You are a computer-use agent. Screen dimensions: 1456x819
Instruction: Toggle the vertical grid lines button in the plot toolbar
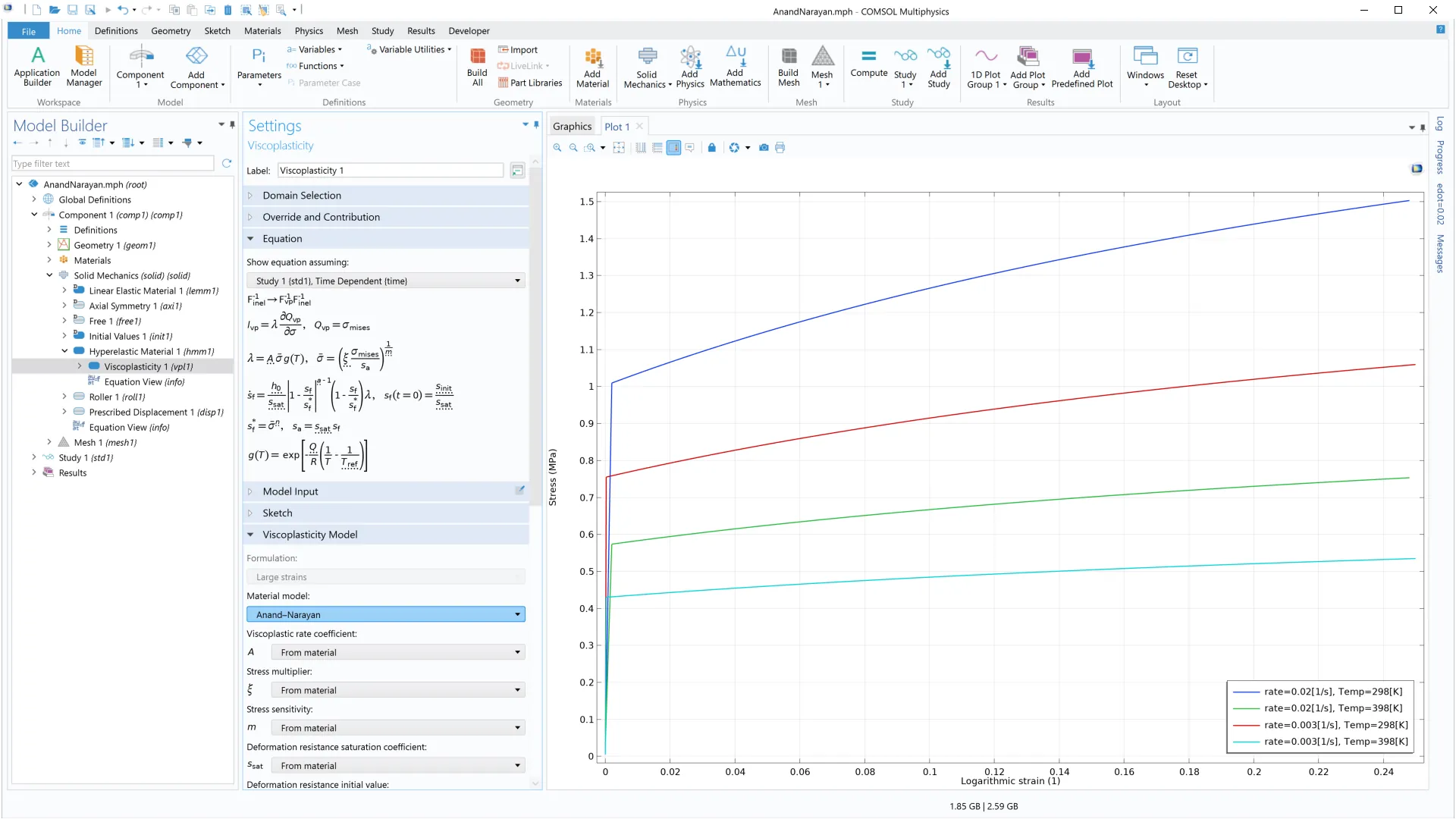[641, 148]
